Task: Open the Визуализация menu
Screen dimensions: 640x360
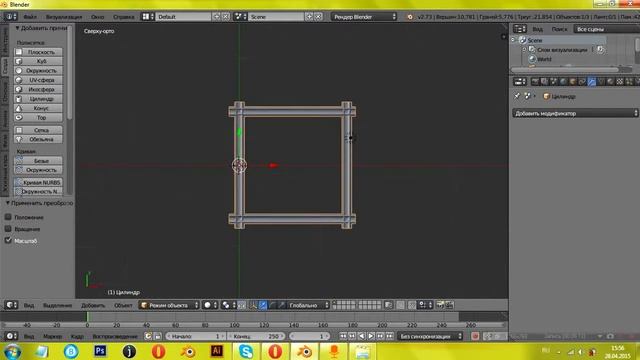Action: coord(64,17)
